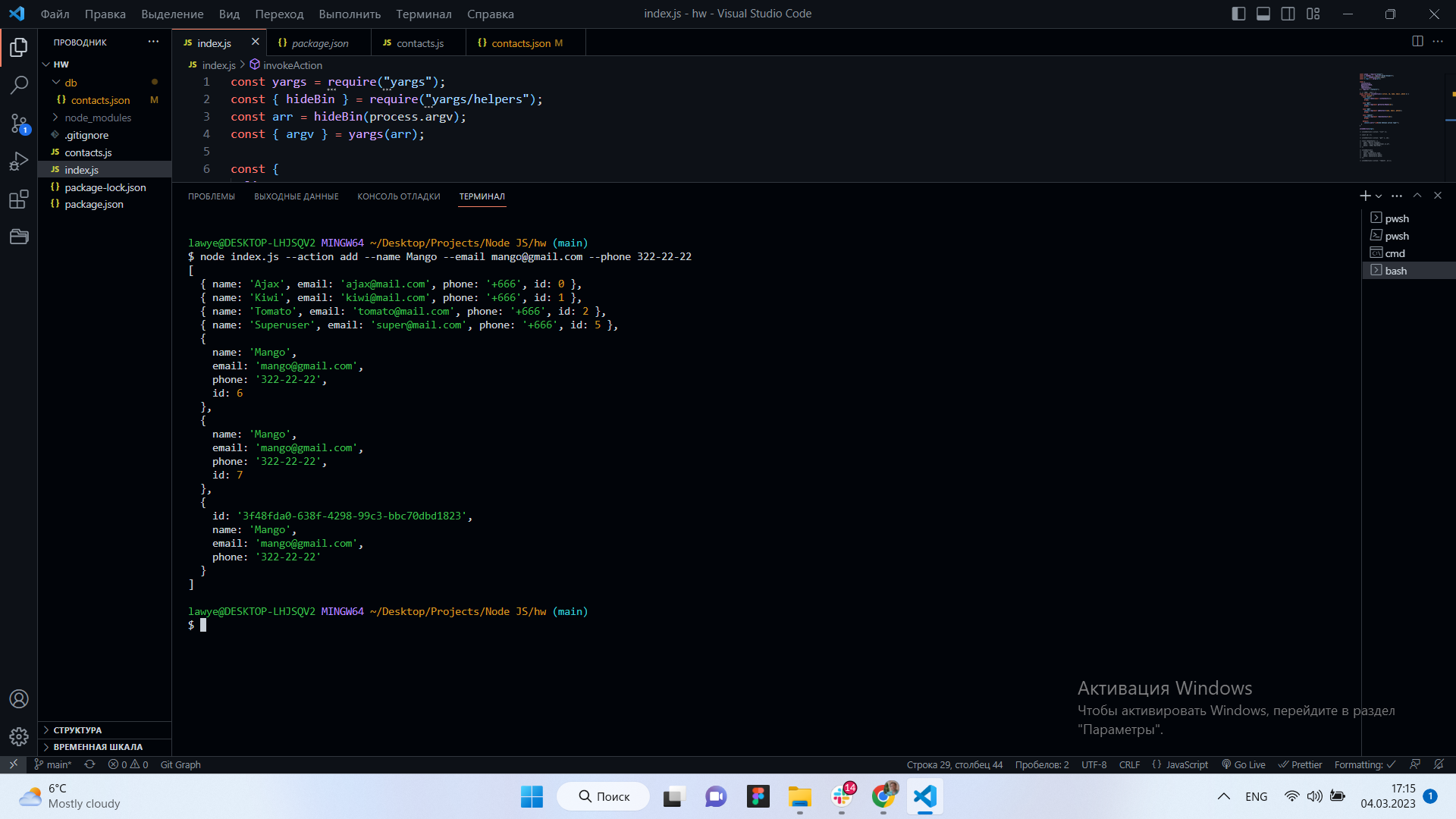
Task: Open the remote window indicator
Action: pyautogui.click(x=13, y=764)
